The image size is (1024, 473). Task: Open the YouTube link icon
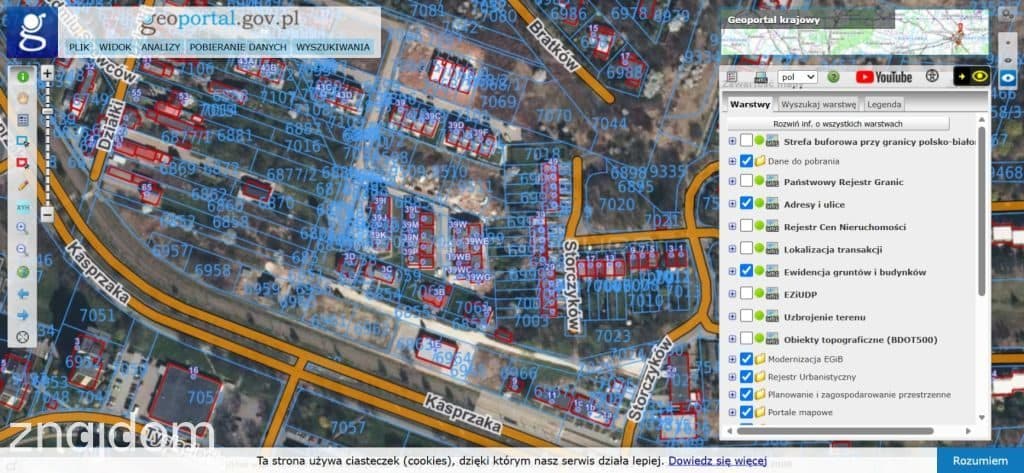point(884,77)
